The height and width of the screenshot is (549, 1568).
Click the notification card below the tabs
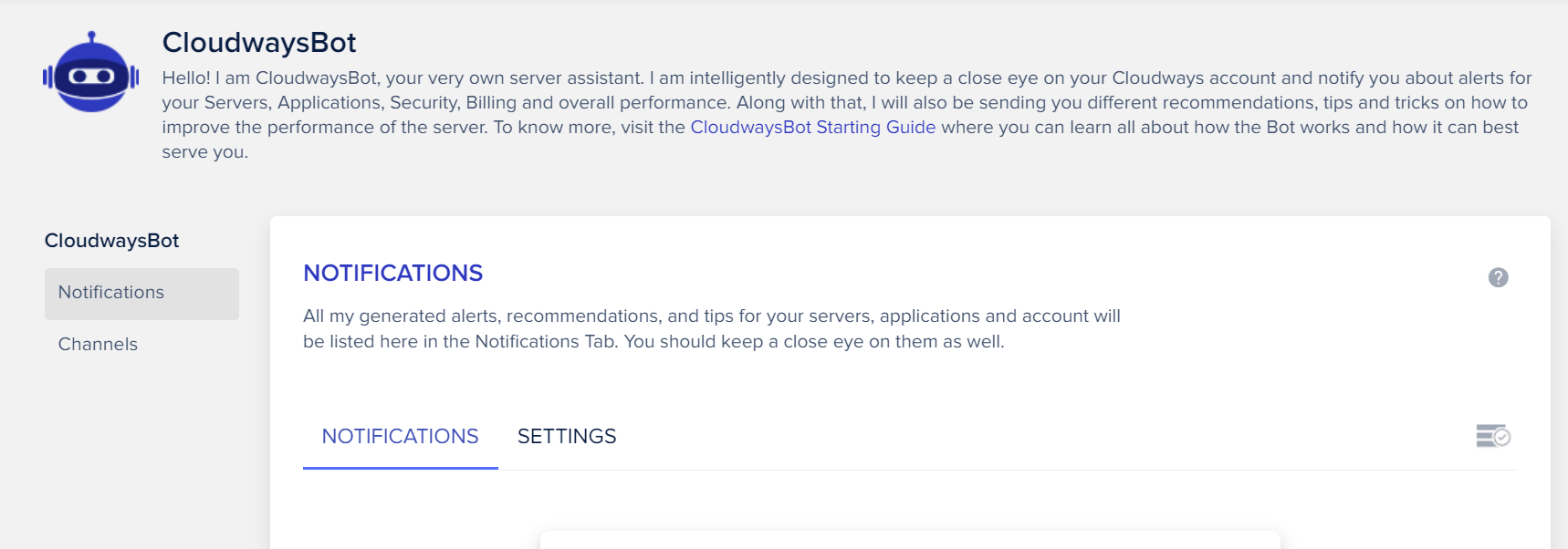(x=910, y=540)
